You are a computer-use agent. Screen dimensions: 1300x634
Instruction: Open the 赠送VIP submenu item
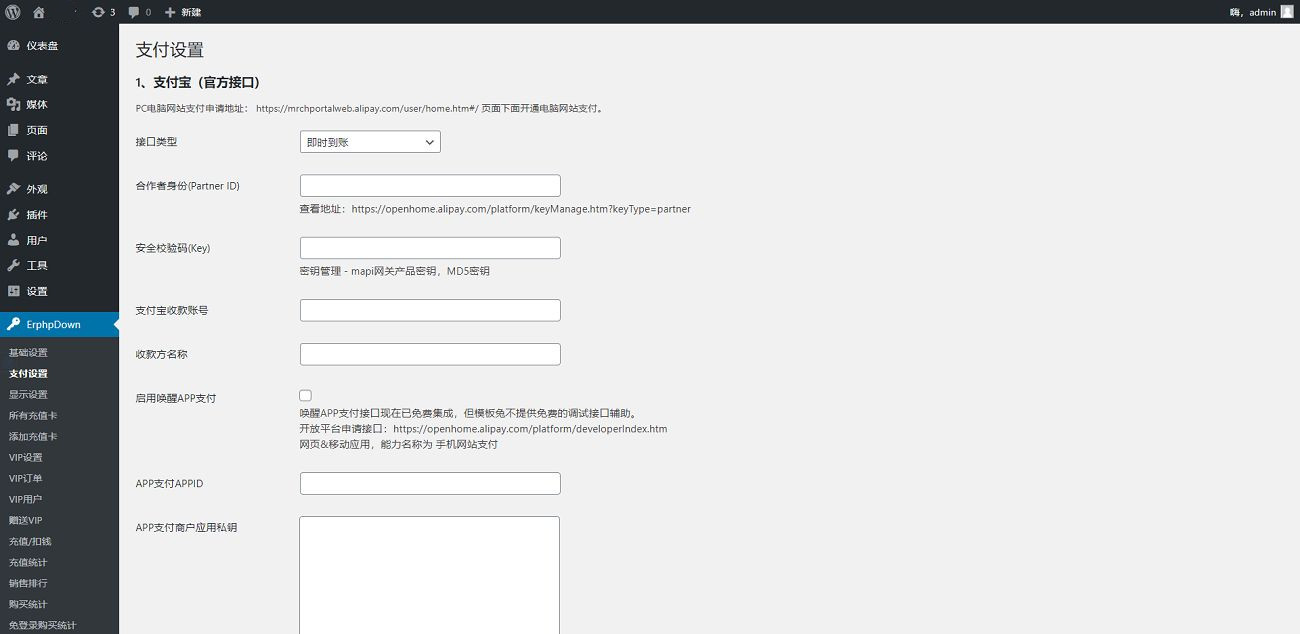[x=26, y=521]
